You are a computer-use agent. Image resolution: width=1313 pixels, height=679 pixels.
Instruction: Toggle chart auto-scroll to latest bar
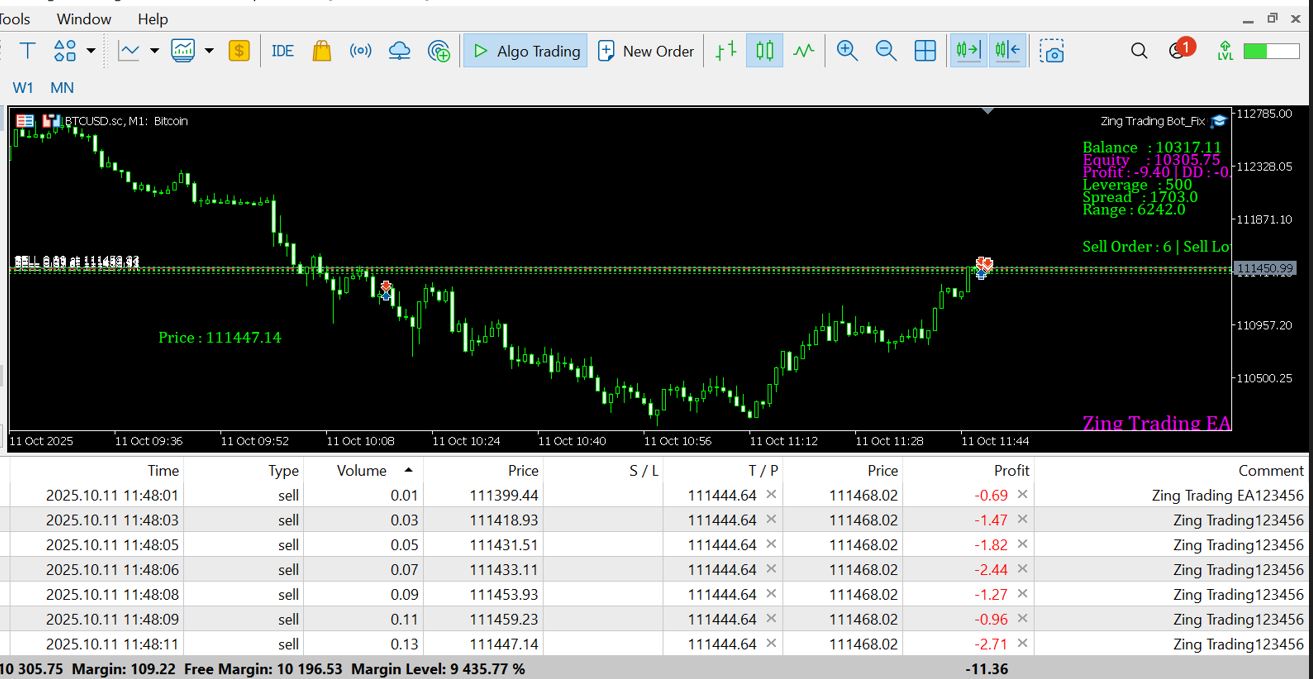pyautogui.click(x=968, y=51)
